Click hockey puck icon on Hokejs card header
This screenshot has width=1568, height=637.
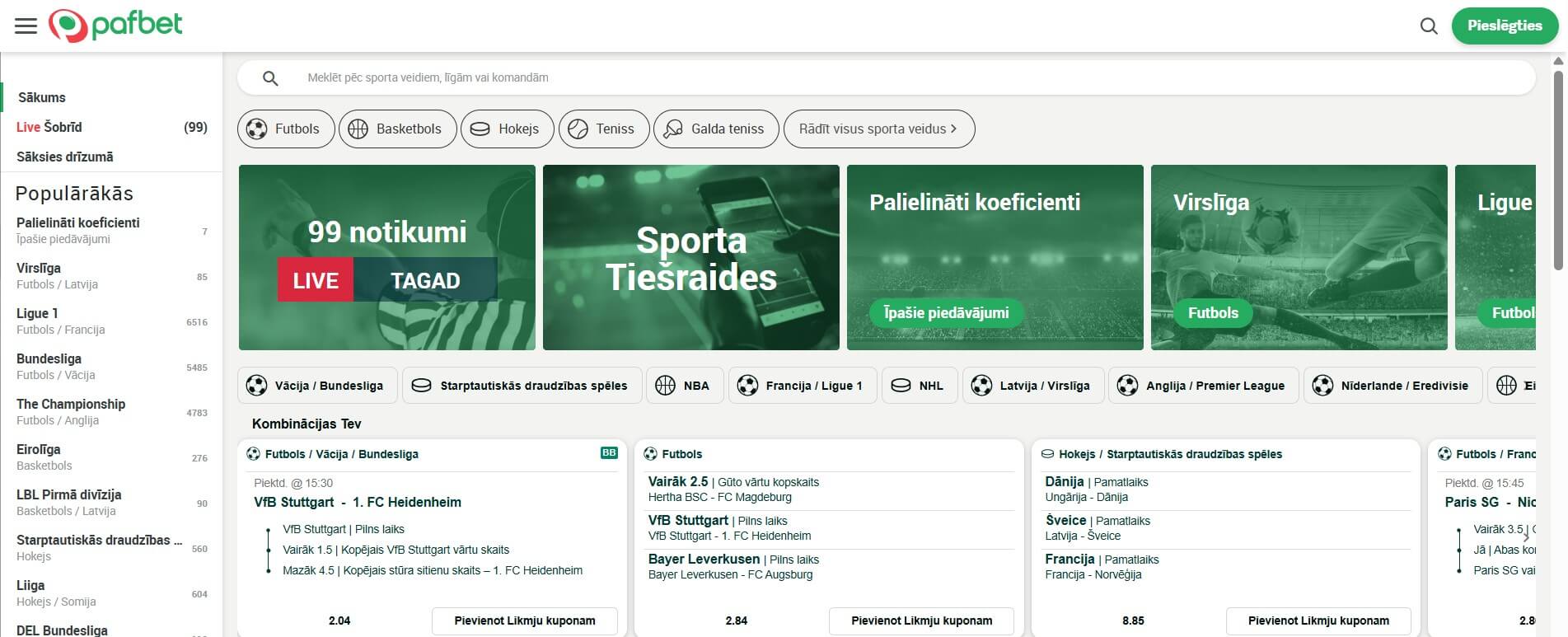1048,454
